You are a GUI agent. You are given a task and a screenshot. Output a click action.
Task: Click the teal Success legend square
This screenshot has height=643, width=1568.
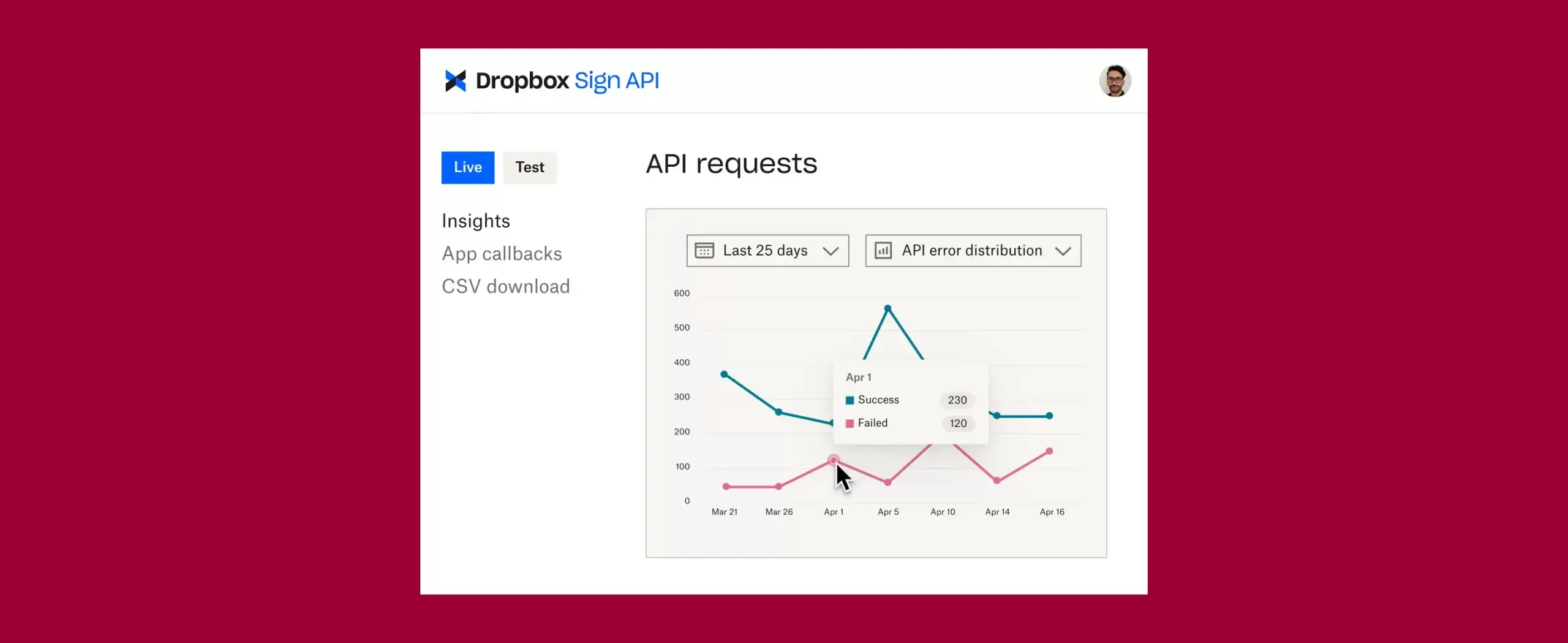[850, 400]
